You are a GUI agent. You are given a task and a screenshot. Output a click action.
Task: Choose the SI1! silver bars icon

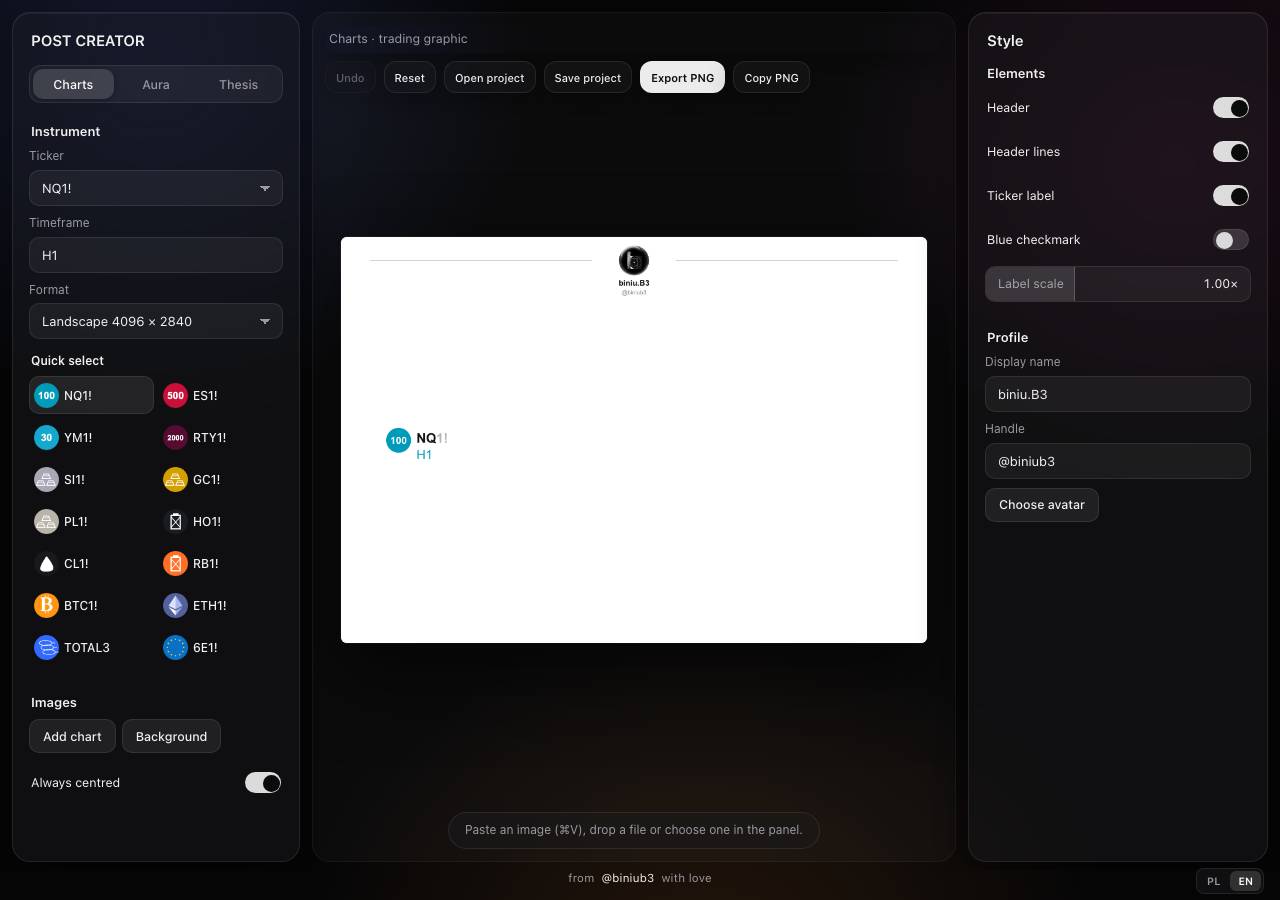[x=46, y=479]
